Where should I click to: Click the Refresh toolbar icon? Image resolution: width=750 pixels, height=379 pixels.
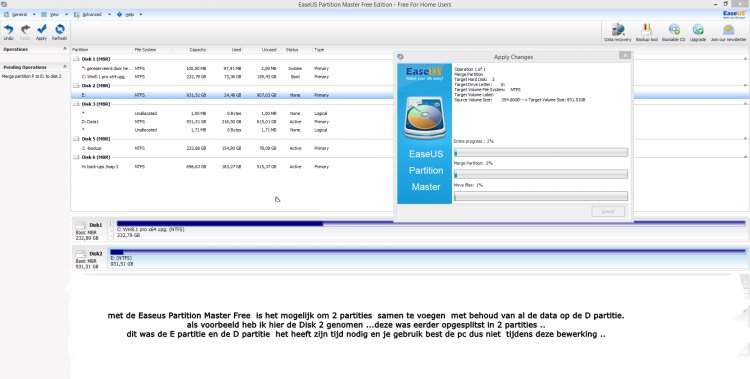tap(60, 30)
